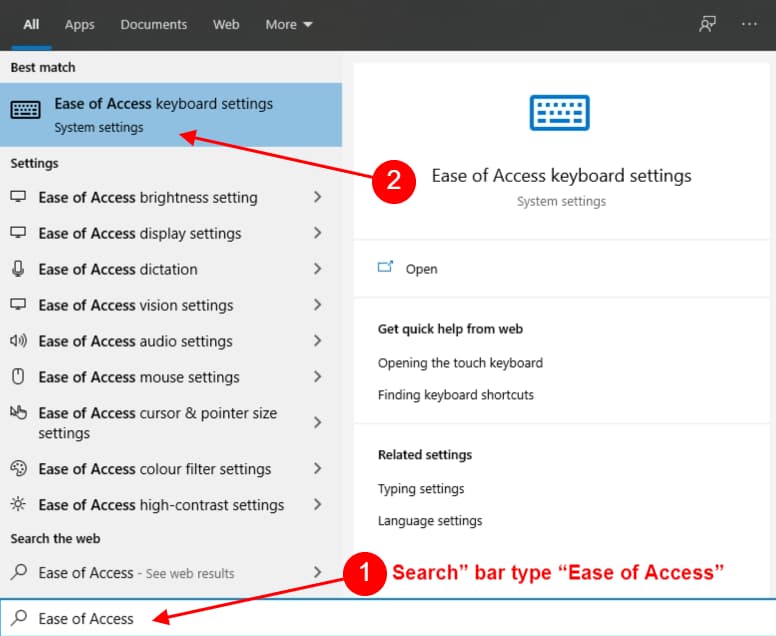The width and height of the screenshot is (776, 636).
Task: Open Typing settings related link
Action: (x=421, y=489)
